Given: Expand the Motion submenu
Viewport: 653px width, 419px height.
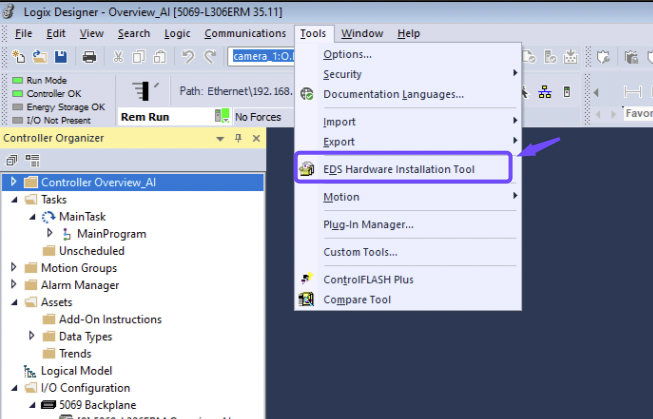Looking at the screenshot, I should (341, 197).
